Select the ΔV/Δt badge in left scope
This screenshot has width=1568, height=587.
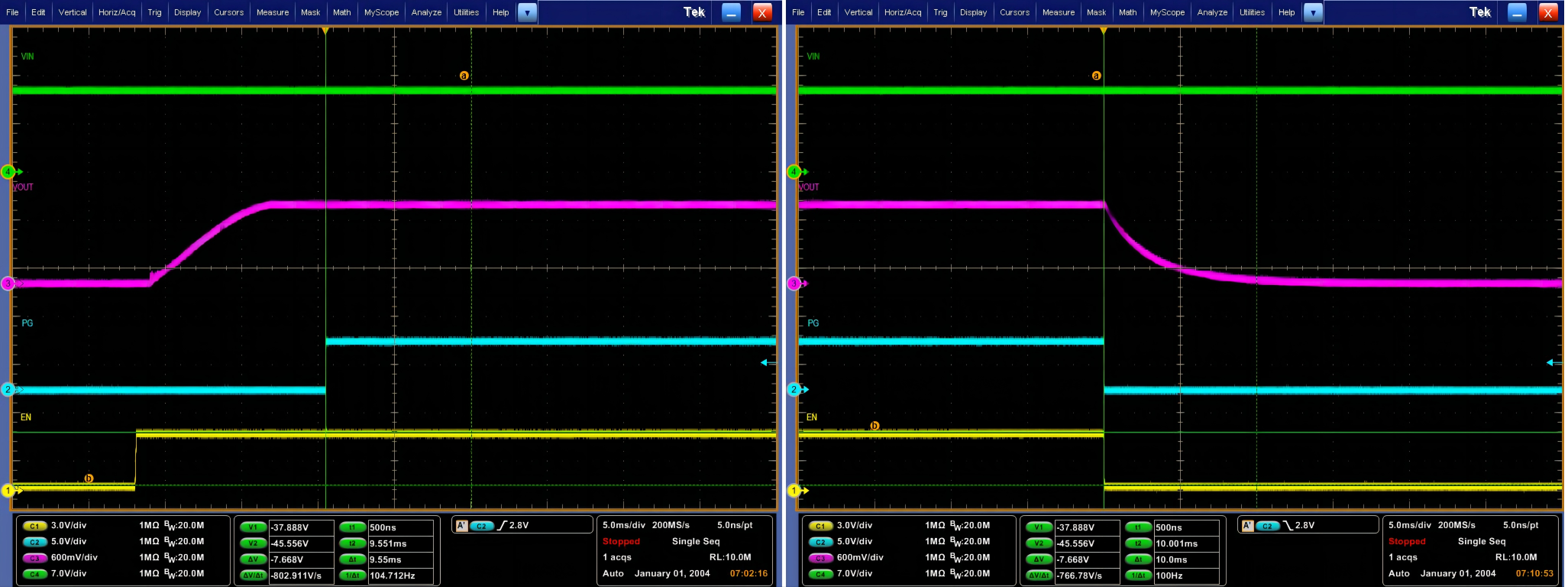[253, 576]
